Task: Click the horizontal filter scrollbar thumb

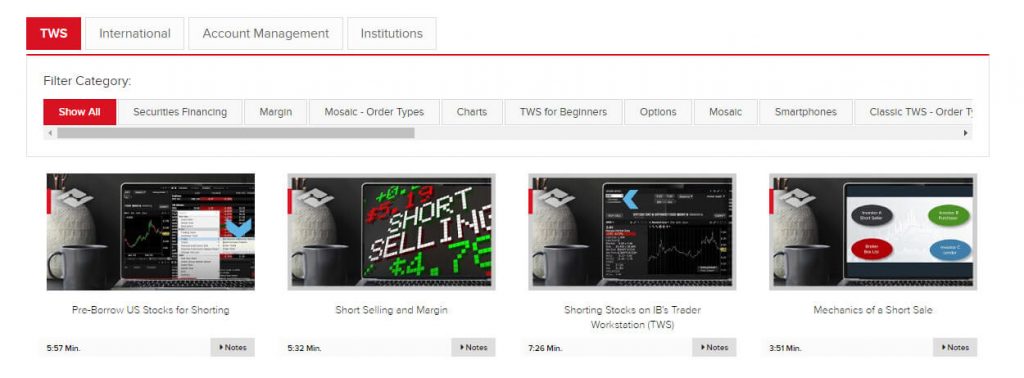Action: [x=236, y=133]
